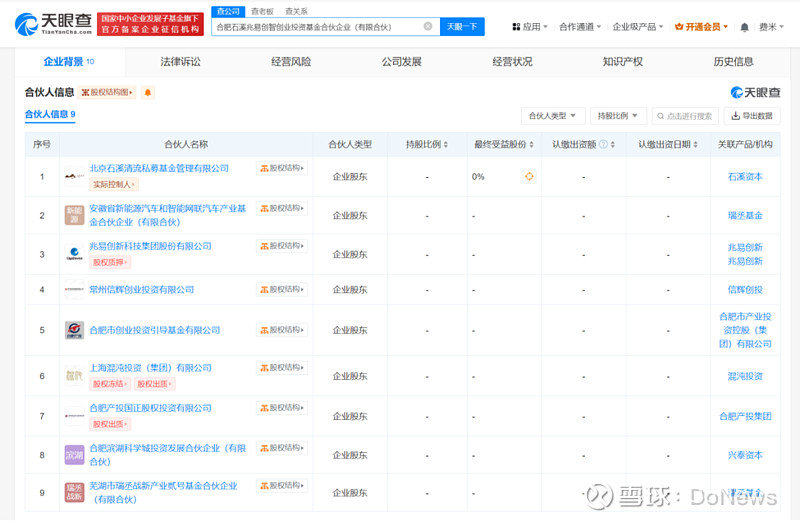The image size is (800, 521).
Task: Open 股权结构 for 合肥产投国正股权投资
Action: pos(282,408)
